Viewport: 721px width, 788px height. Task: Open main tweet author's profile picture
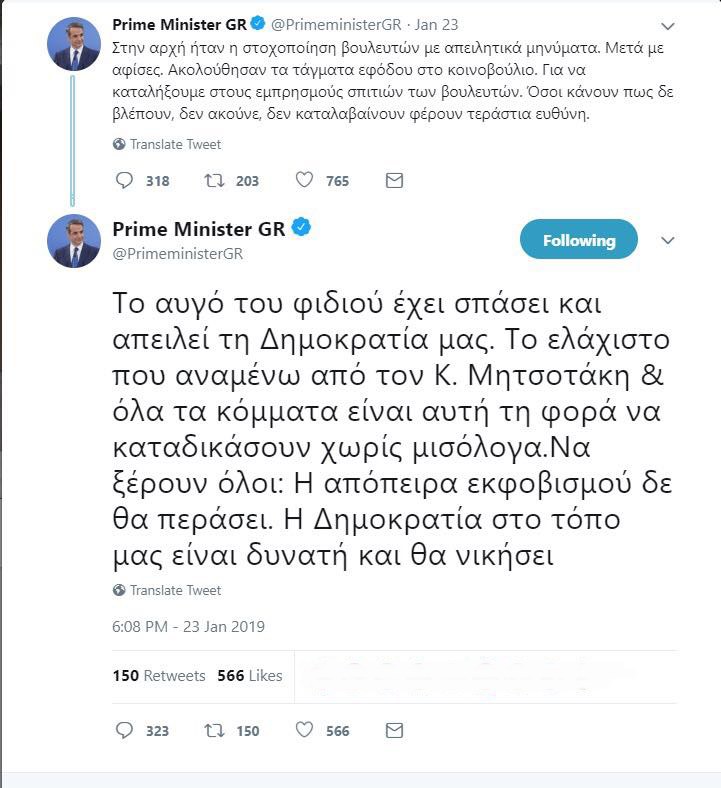[75, 241]
